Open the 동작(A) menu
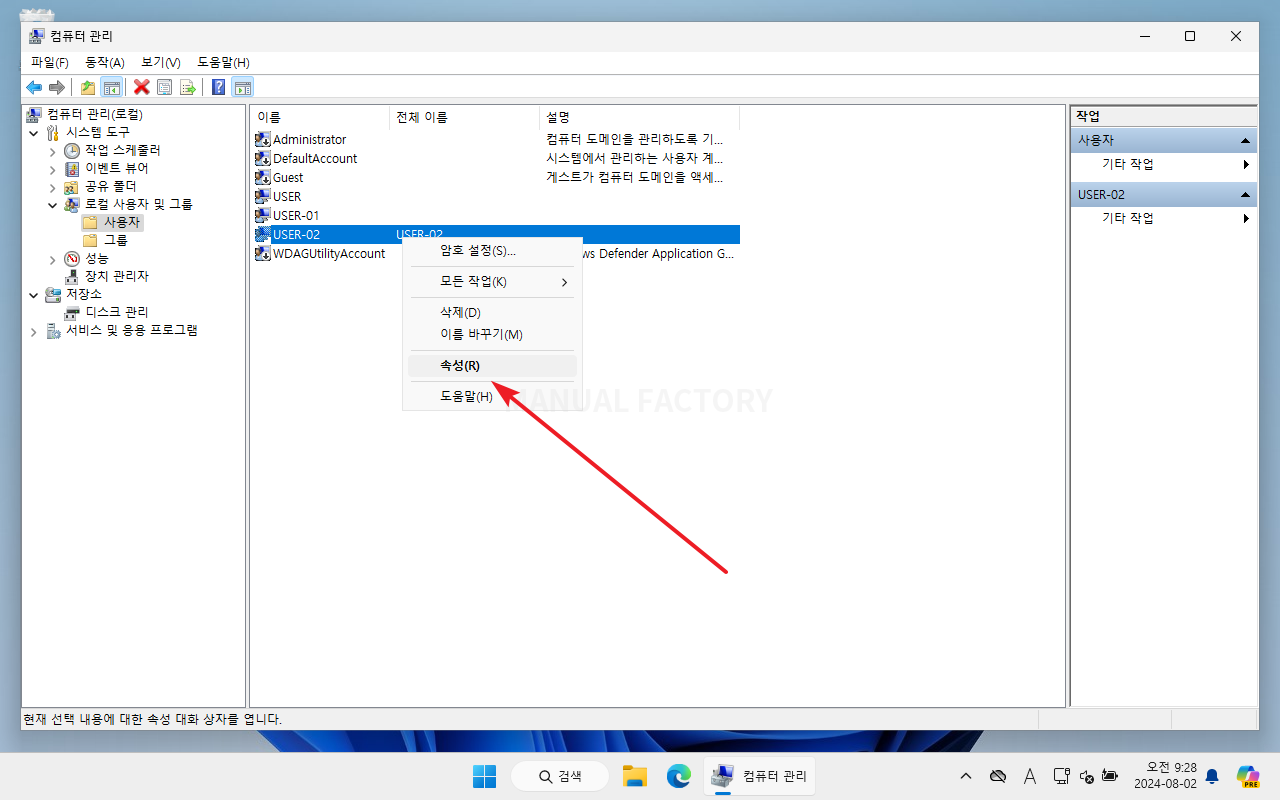 pos(105,62)
